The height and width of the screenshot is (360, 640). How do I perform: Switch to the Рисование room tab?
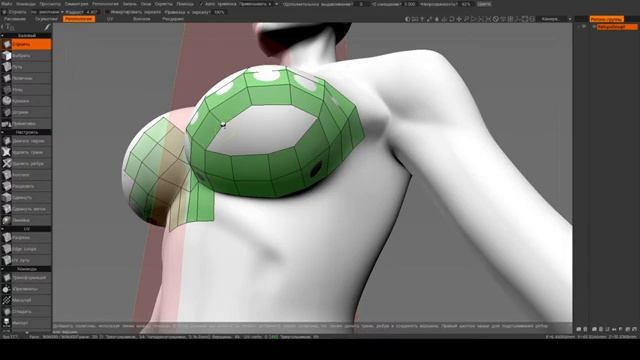(15, 19)
